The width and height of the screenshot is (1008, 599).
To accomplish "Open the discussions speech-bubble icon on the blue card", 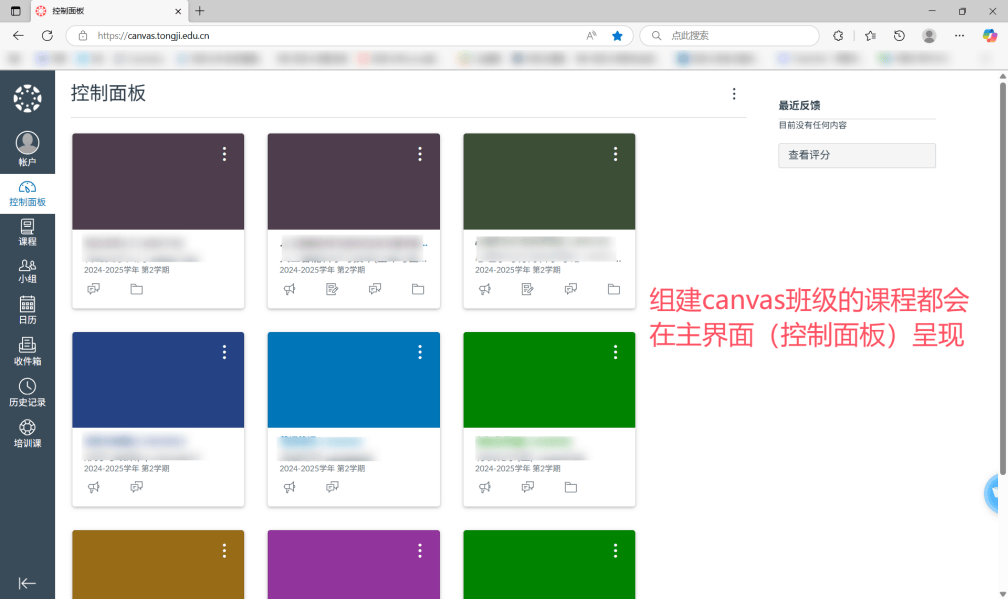I will (331, 487).
